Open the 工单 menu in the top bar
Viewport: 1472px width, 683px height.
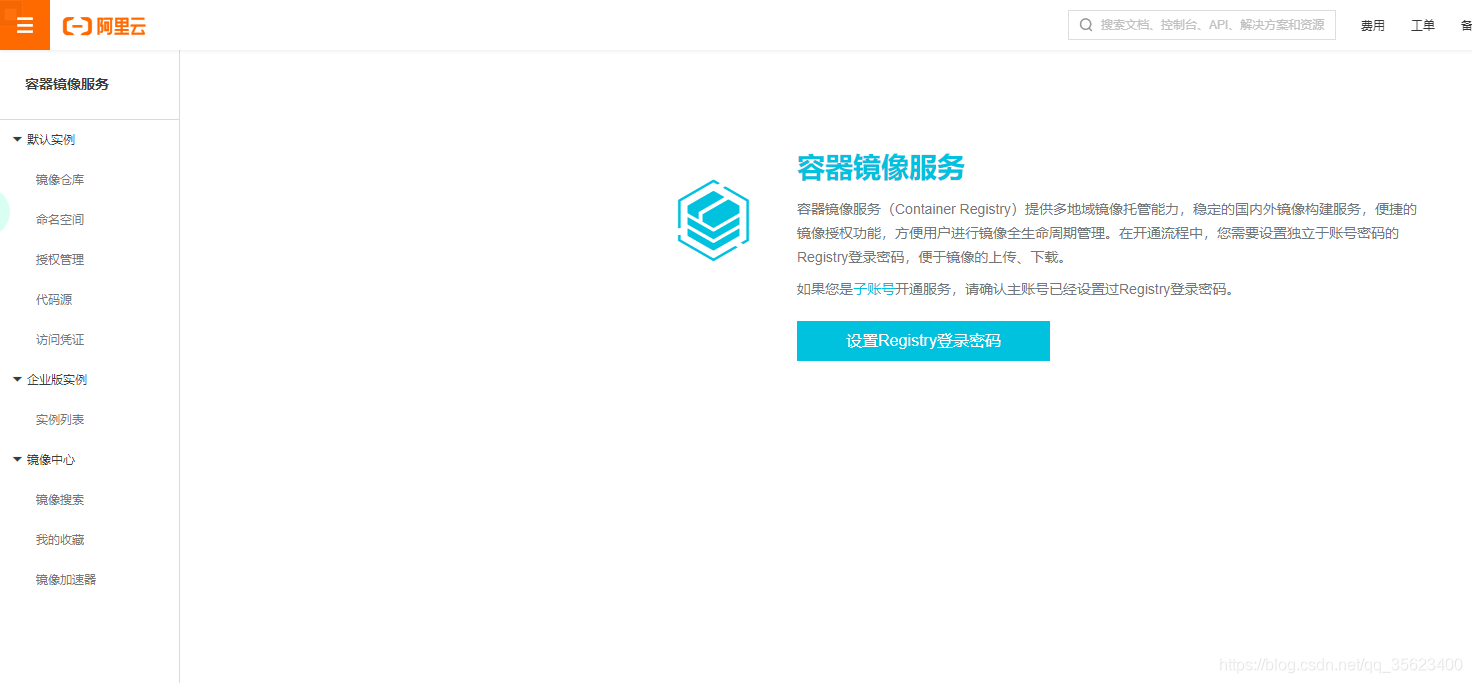[x=1422, y=25]
